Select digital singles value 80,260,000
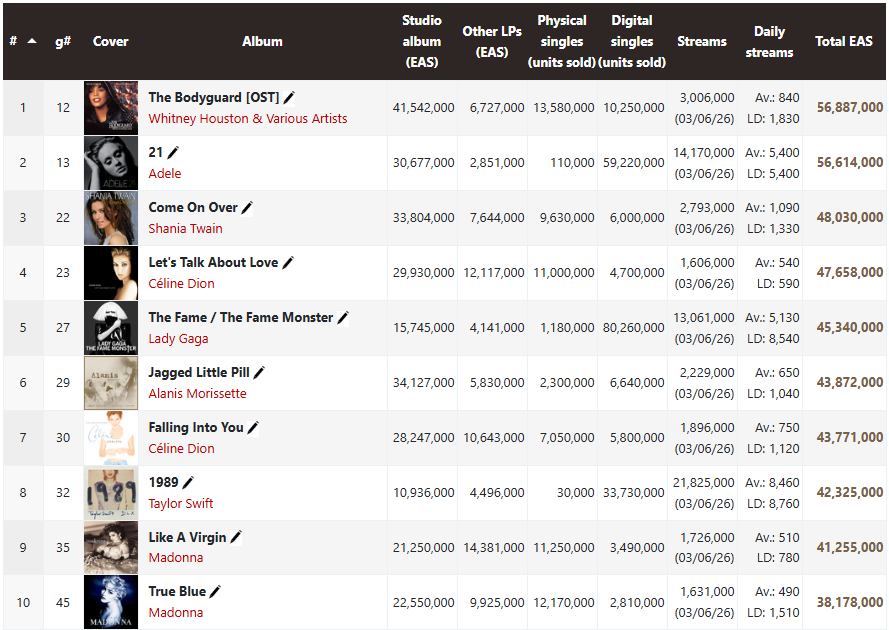The height and width of the screenshot is (630, 889). coord(633,328)
